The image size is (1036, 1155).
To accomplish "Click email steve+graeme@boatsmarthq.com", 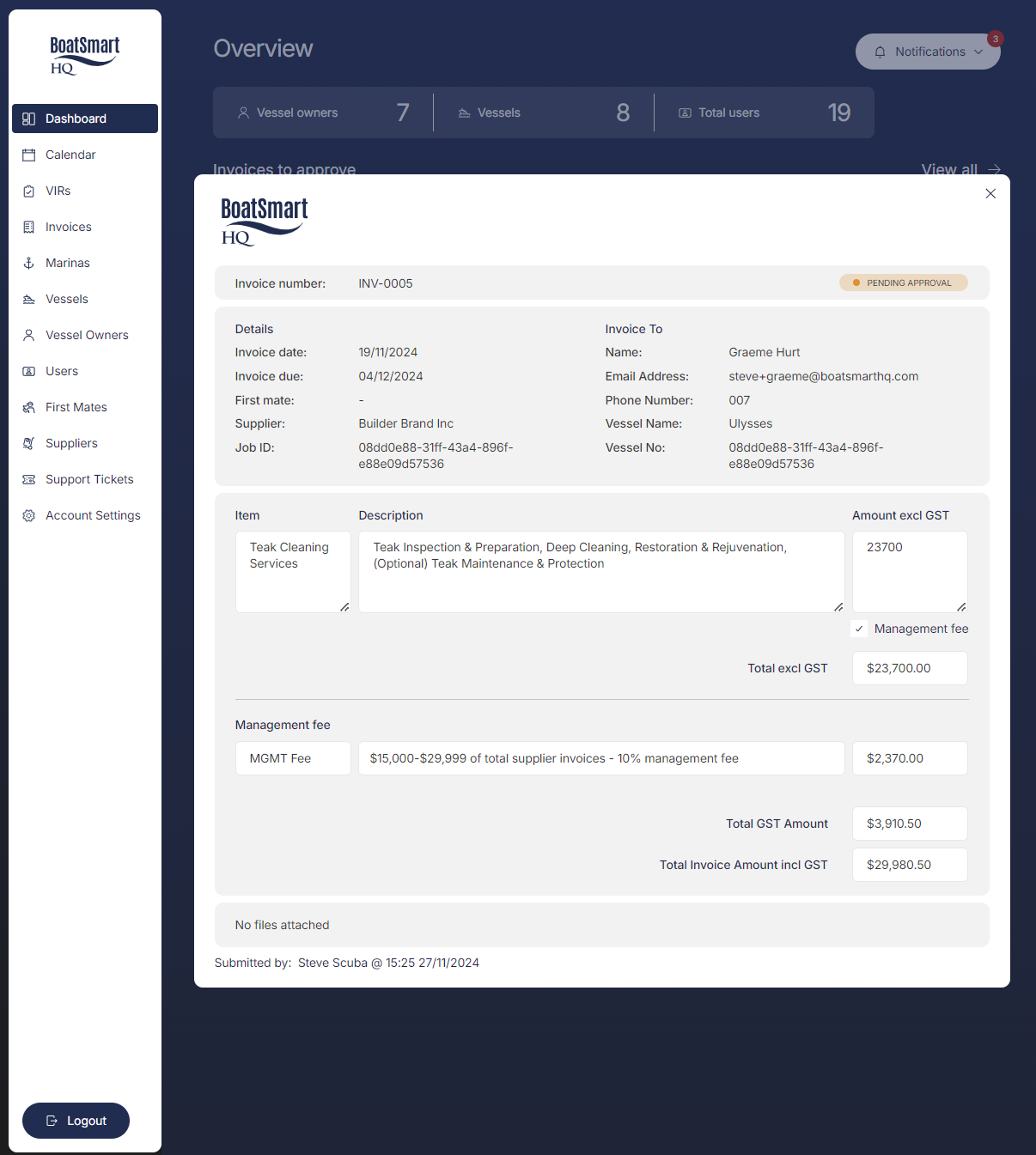I will (x=824, y=376).
